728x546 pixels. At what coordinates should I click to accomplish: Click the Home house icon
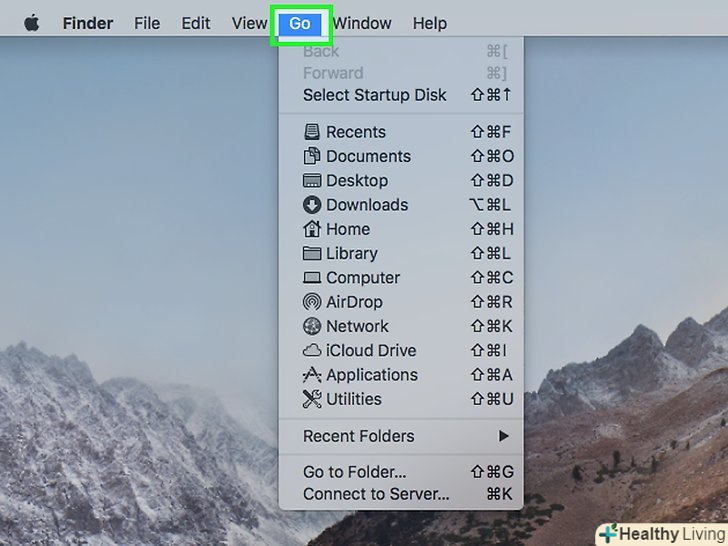(312, 229)
